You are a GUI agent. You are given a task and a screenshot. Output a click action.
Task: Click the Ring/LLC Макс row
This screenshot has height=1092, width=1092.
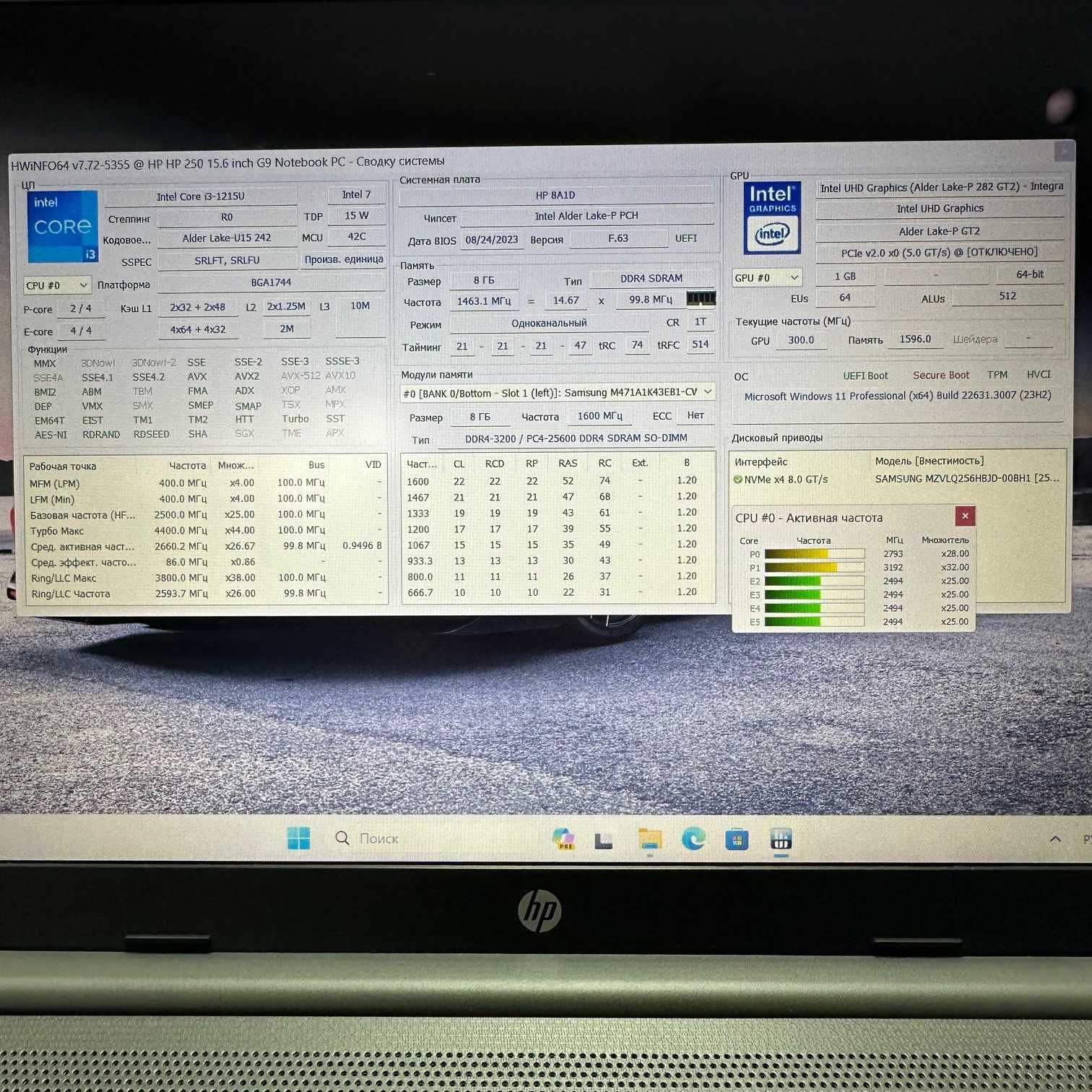(x=207, y=578)
